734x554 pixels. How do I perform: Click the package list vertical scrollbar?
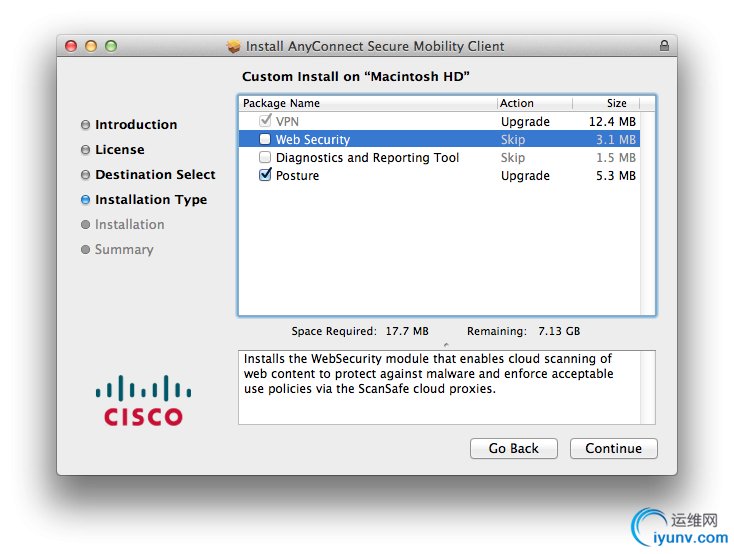click(x=647, y=213)
